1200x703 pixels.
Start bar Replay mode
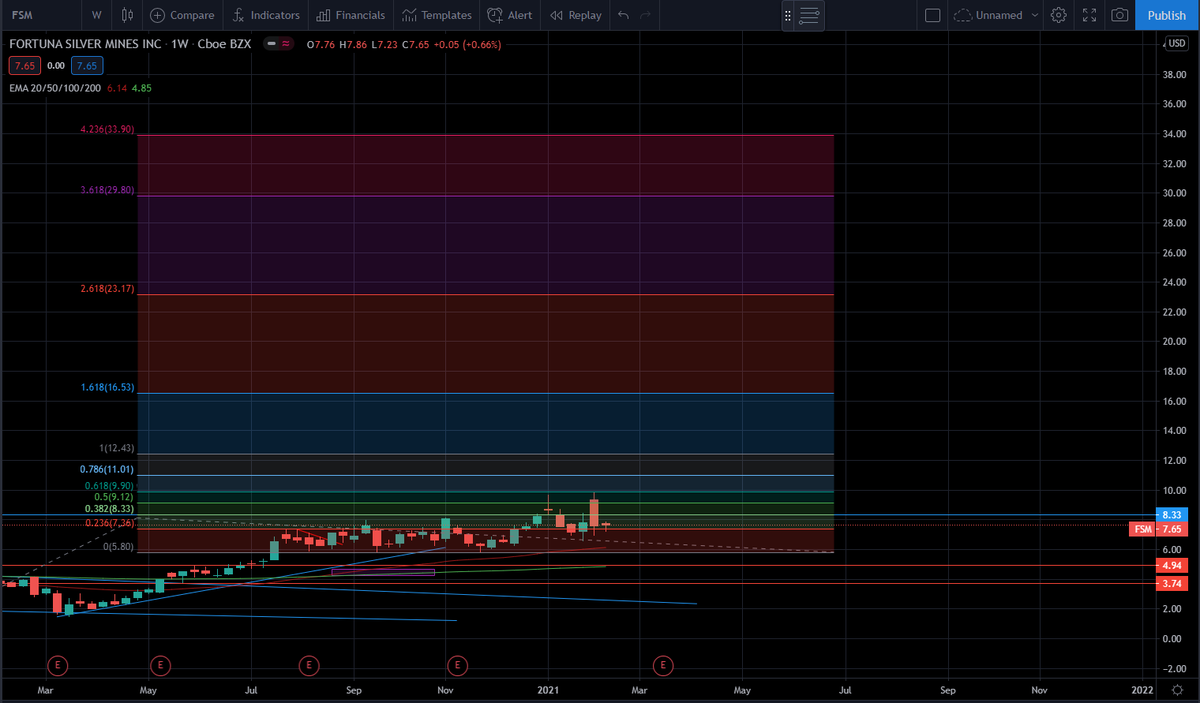pyautogui.click(x=577, y=15)
